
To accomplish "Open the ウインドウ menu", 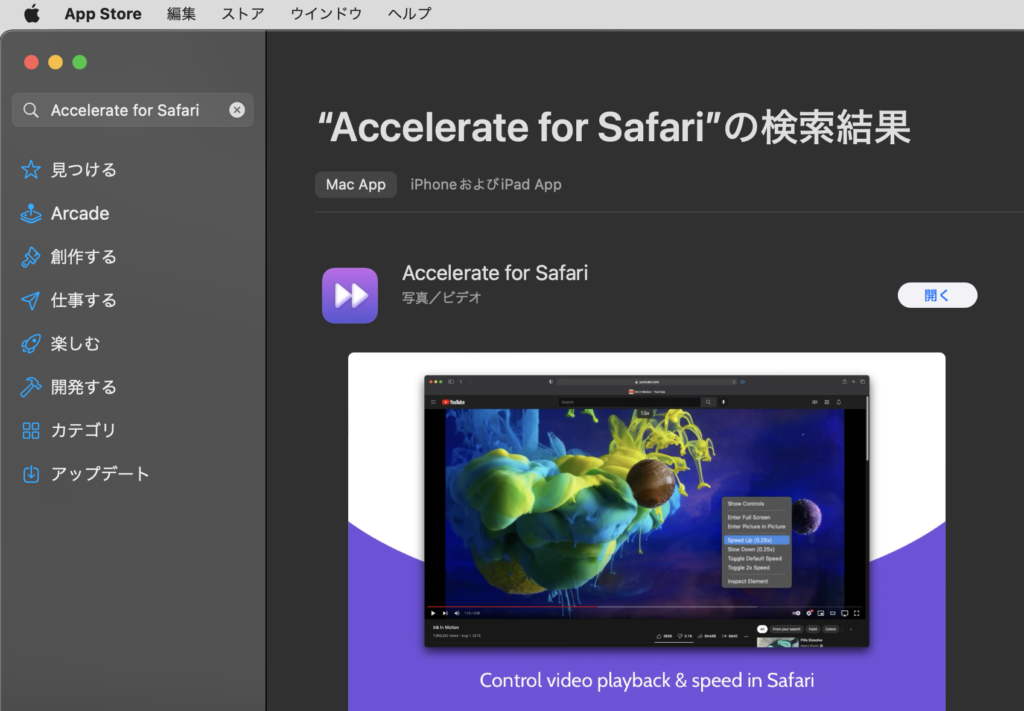I will pyautogui.click(x=326, y=13).
